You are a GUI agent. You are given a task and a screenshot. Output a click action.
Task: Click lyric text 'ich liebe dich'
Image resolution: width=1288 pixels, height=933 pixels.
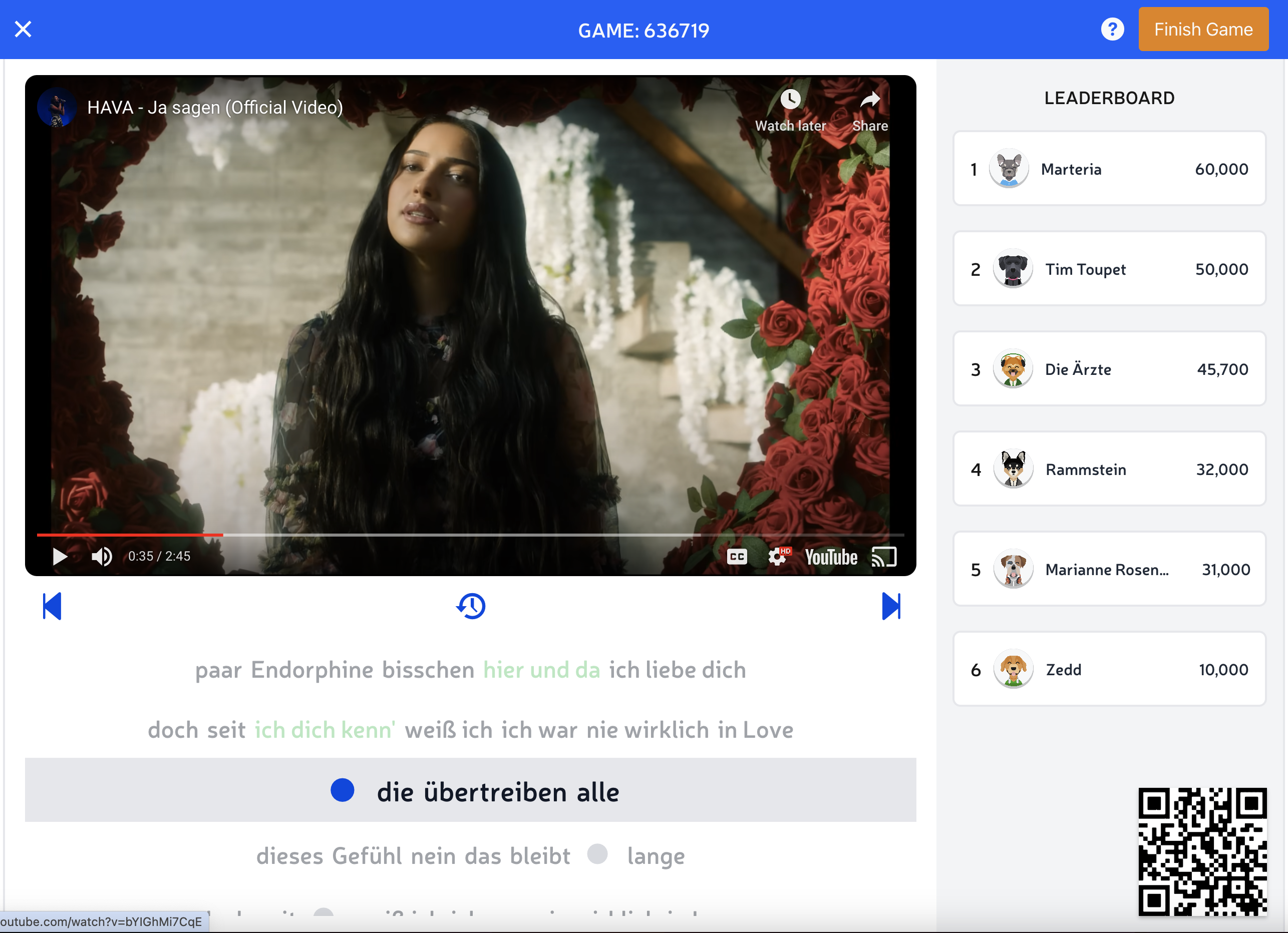coord(678,670)
